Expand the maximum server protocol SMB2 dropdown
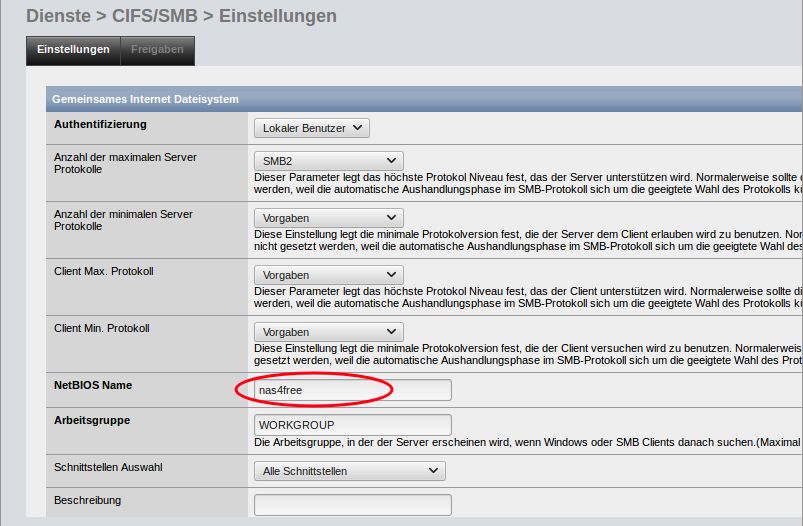This screenshot has width=803, height=526. pyautogui.click(x=328, y=161)
